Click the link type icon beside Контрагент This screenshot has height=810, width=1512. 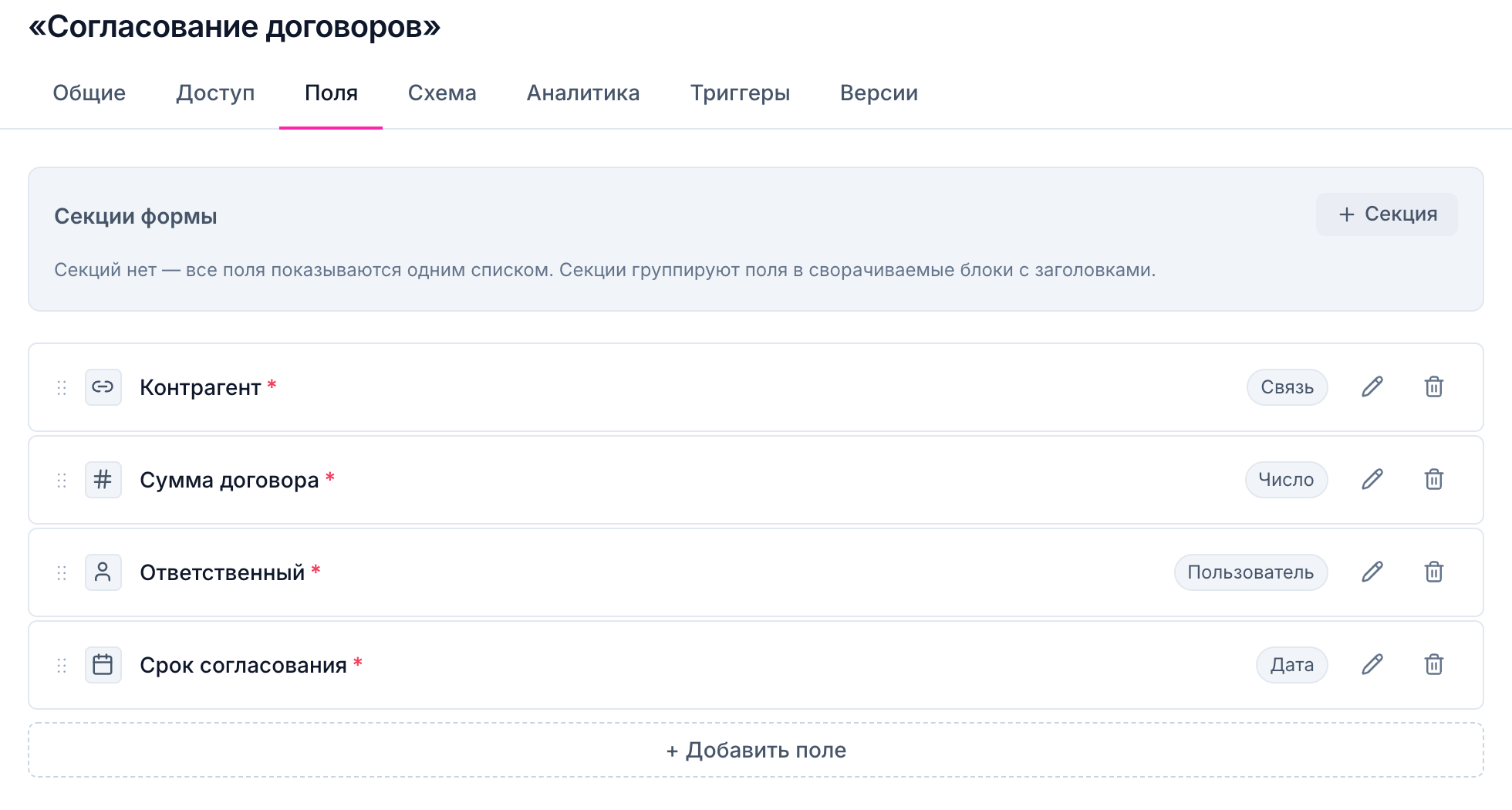(x=103, y=386)
